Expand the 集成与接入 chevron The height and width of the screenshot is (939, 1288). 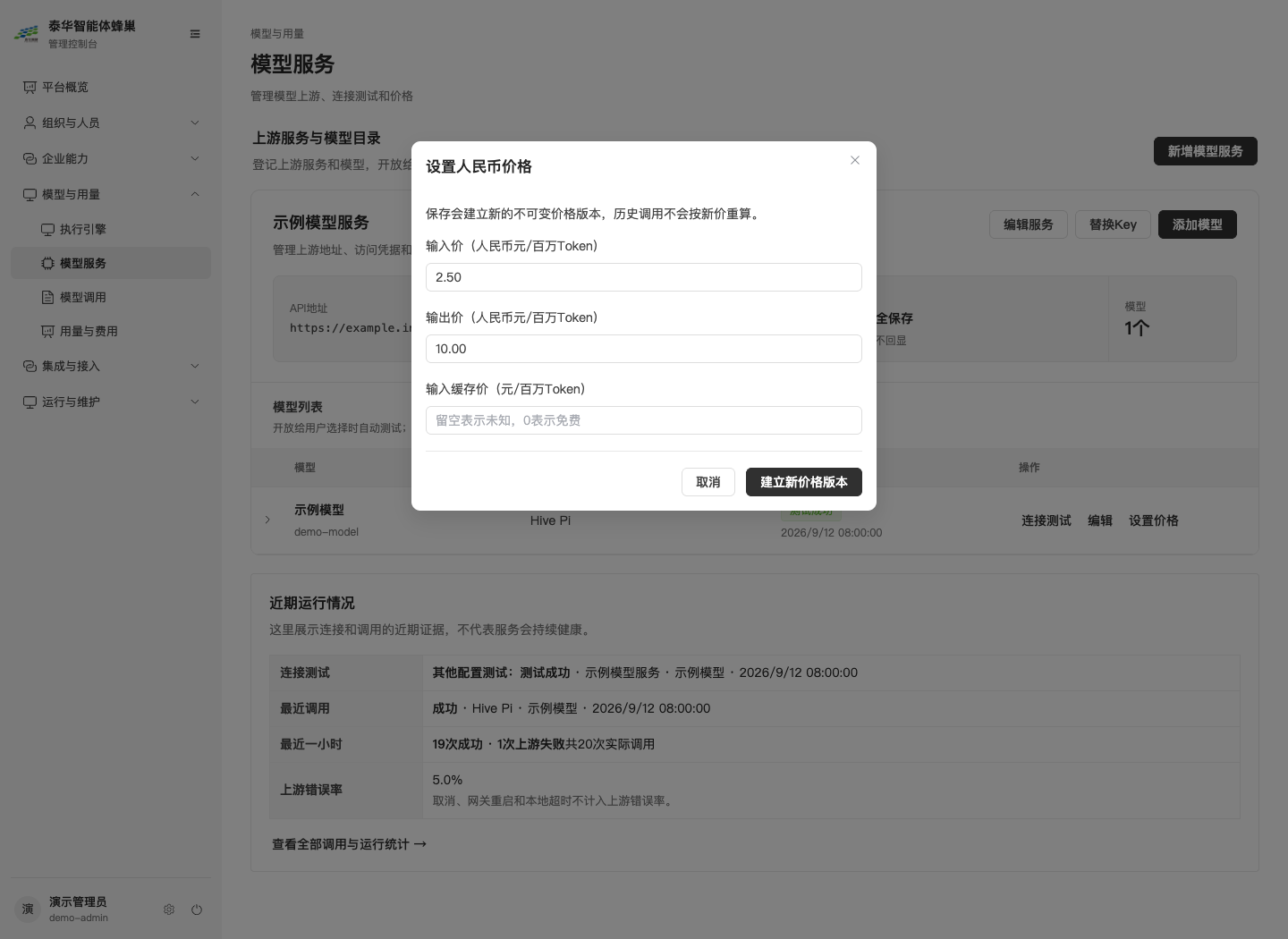point(195,366)
